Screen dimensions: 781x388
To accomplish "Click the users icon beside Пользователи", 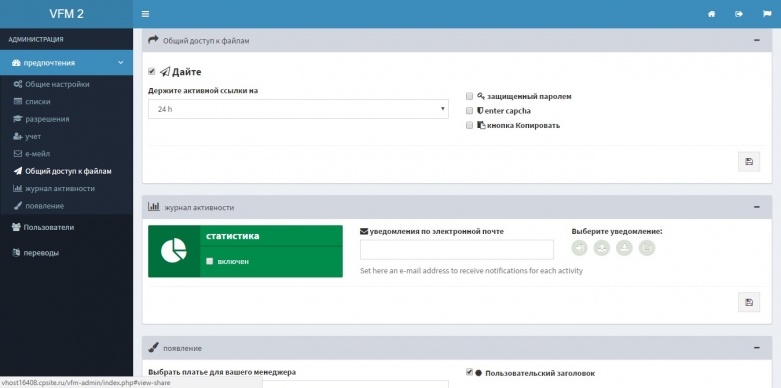I will pos(16,227).
